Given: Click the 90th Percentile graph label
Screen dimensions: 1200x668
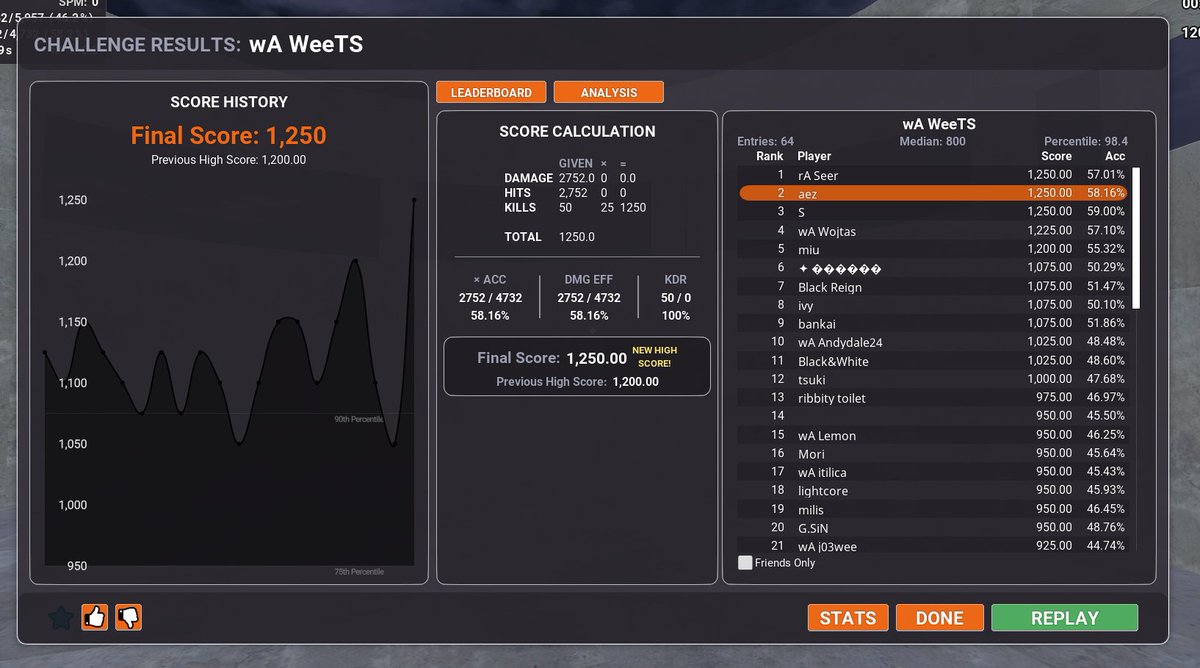Looking at the screenshot, I should coord(359,419).
